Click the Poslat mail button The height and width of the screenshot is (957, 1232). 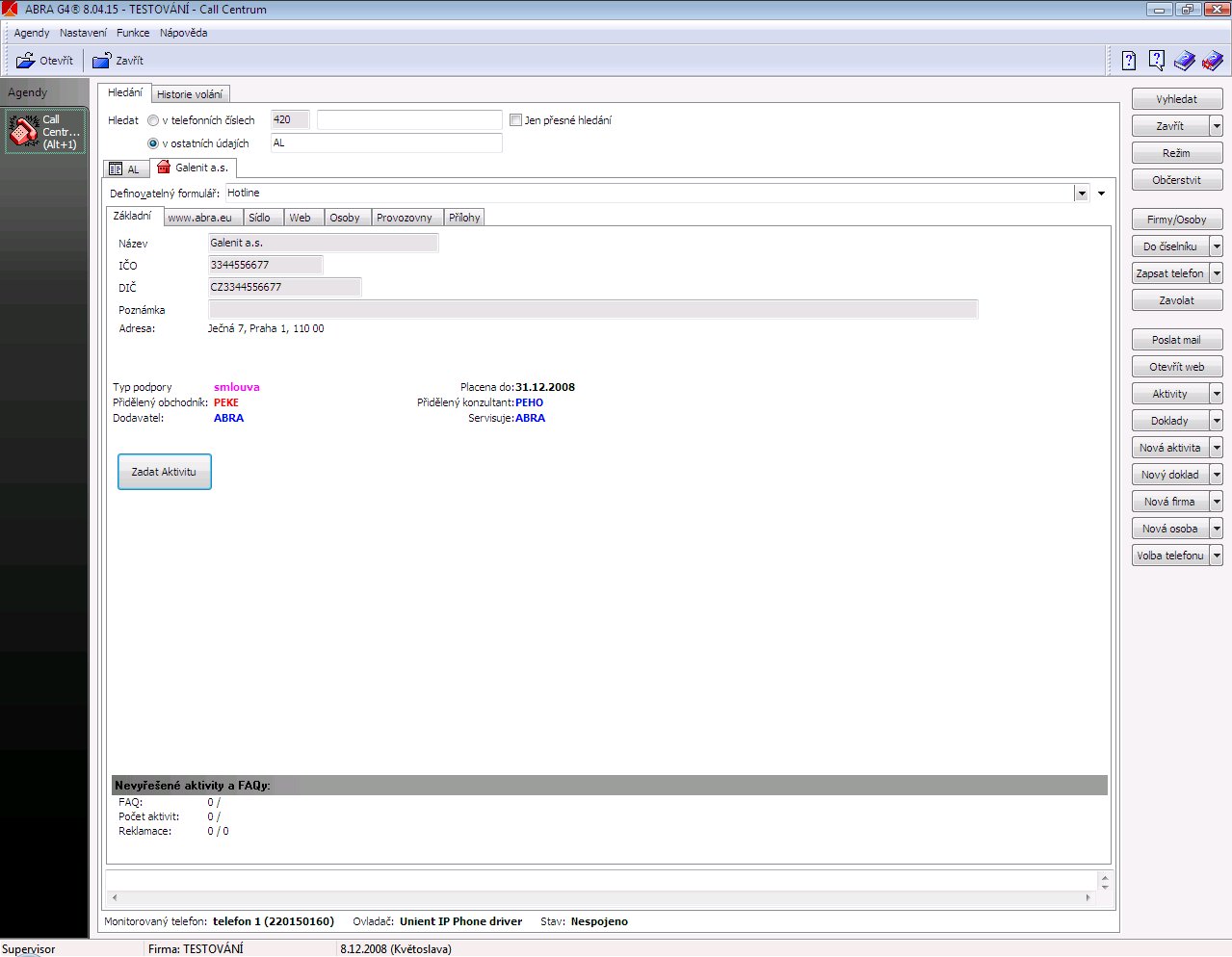click(x=1177, y=340)
